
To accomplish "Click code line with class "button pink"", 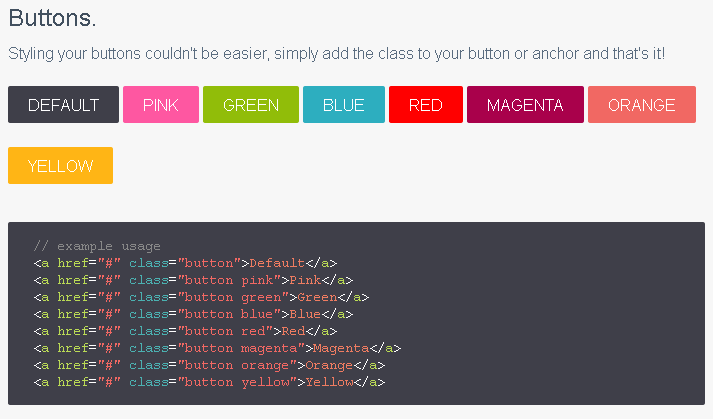I will (193, 280).
